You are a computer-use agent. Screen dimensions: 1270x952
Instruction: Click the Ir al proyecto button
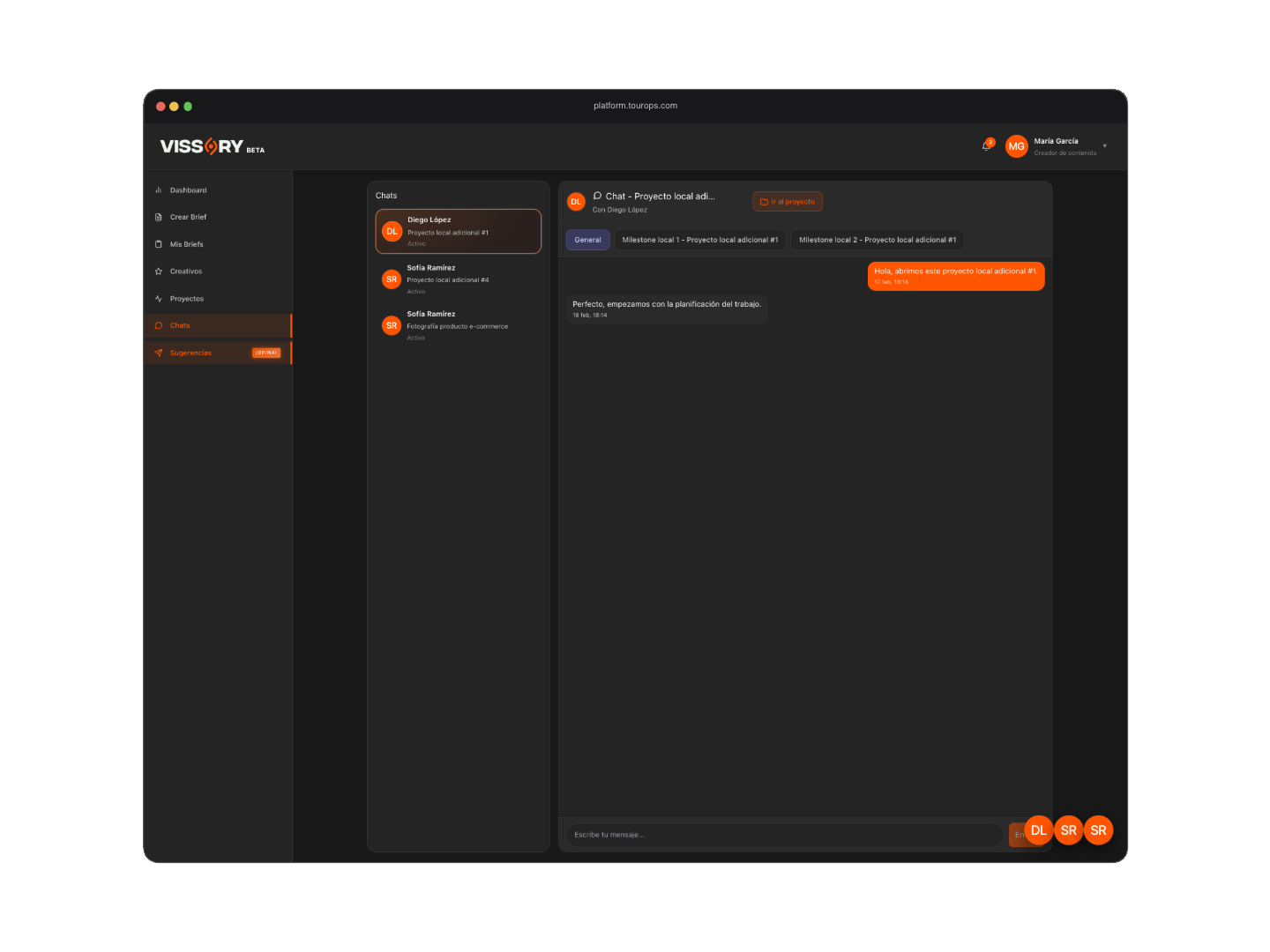(x=787, y=201)
